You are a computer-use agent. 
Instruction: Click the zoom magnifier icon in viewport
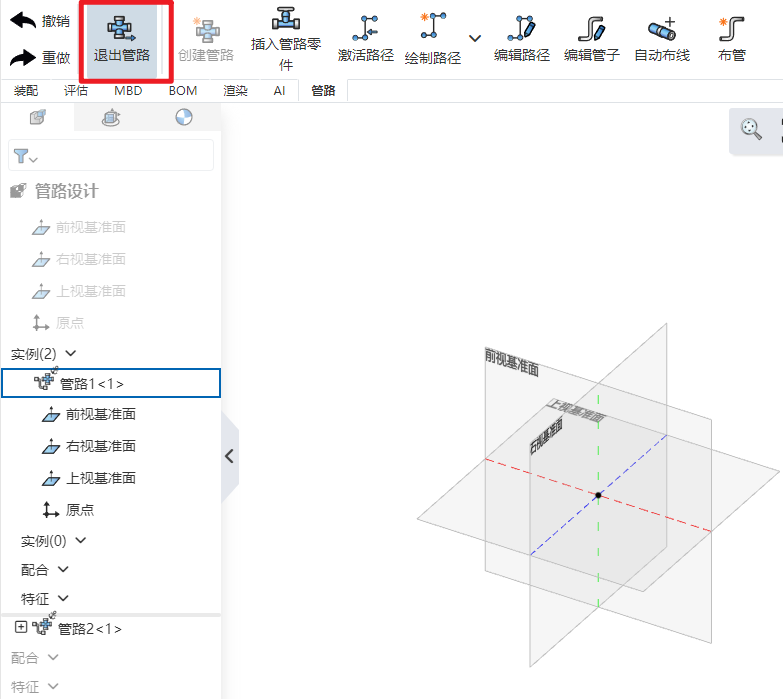[x=751, y=128]
